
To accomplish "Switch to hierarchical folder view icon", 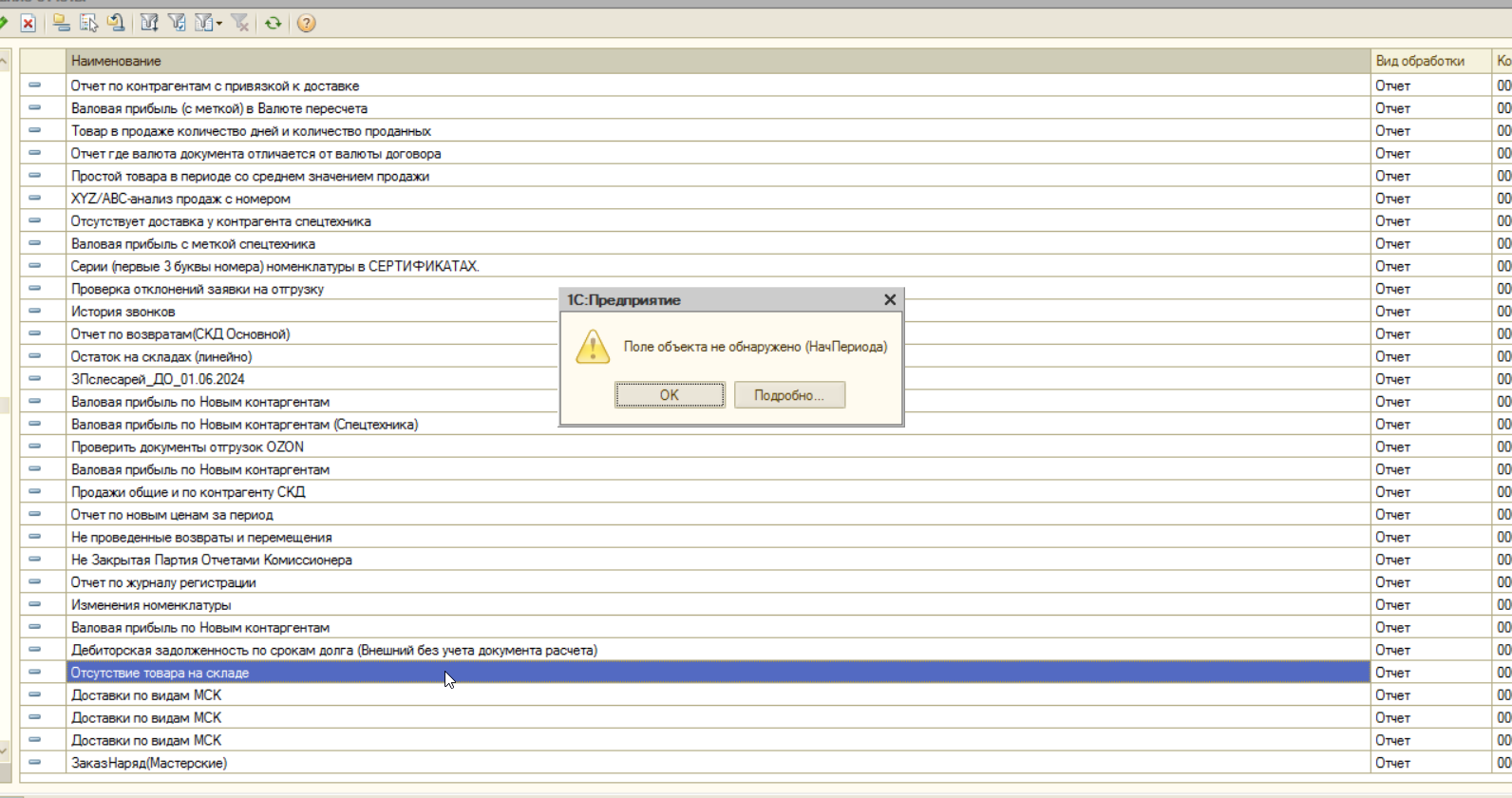I will [x=61, y=24].
